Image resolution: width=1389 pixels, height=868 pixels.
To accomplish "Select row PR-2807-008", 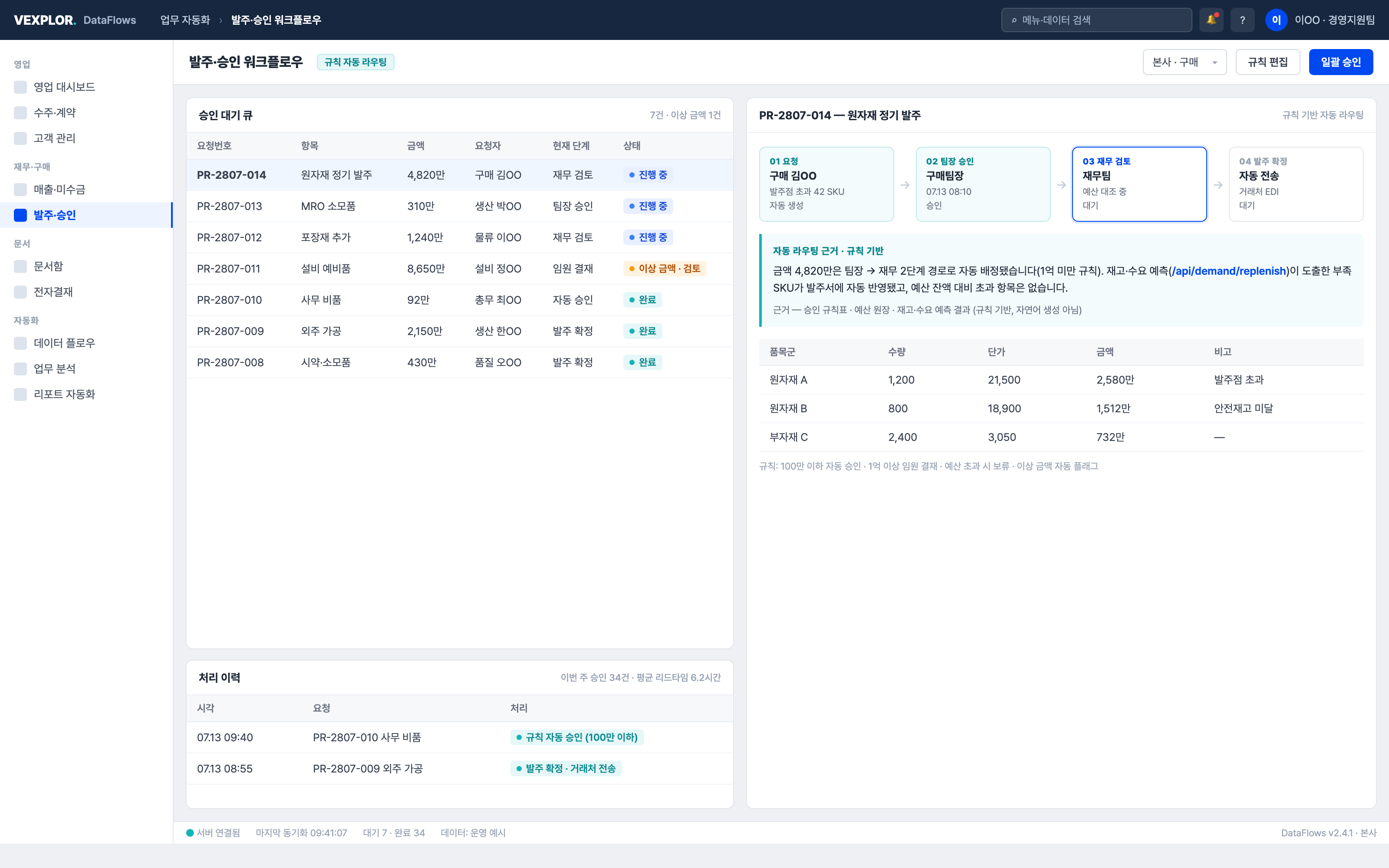I will click(x=460, y=363).
